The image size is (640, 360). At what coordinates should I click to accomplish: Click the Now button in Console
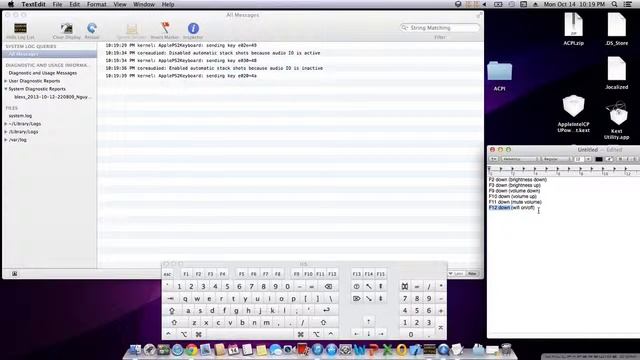point(472,273)
